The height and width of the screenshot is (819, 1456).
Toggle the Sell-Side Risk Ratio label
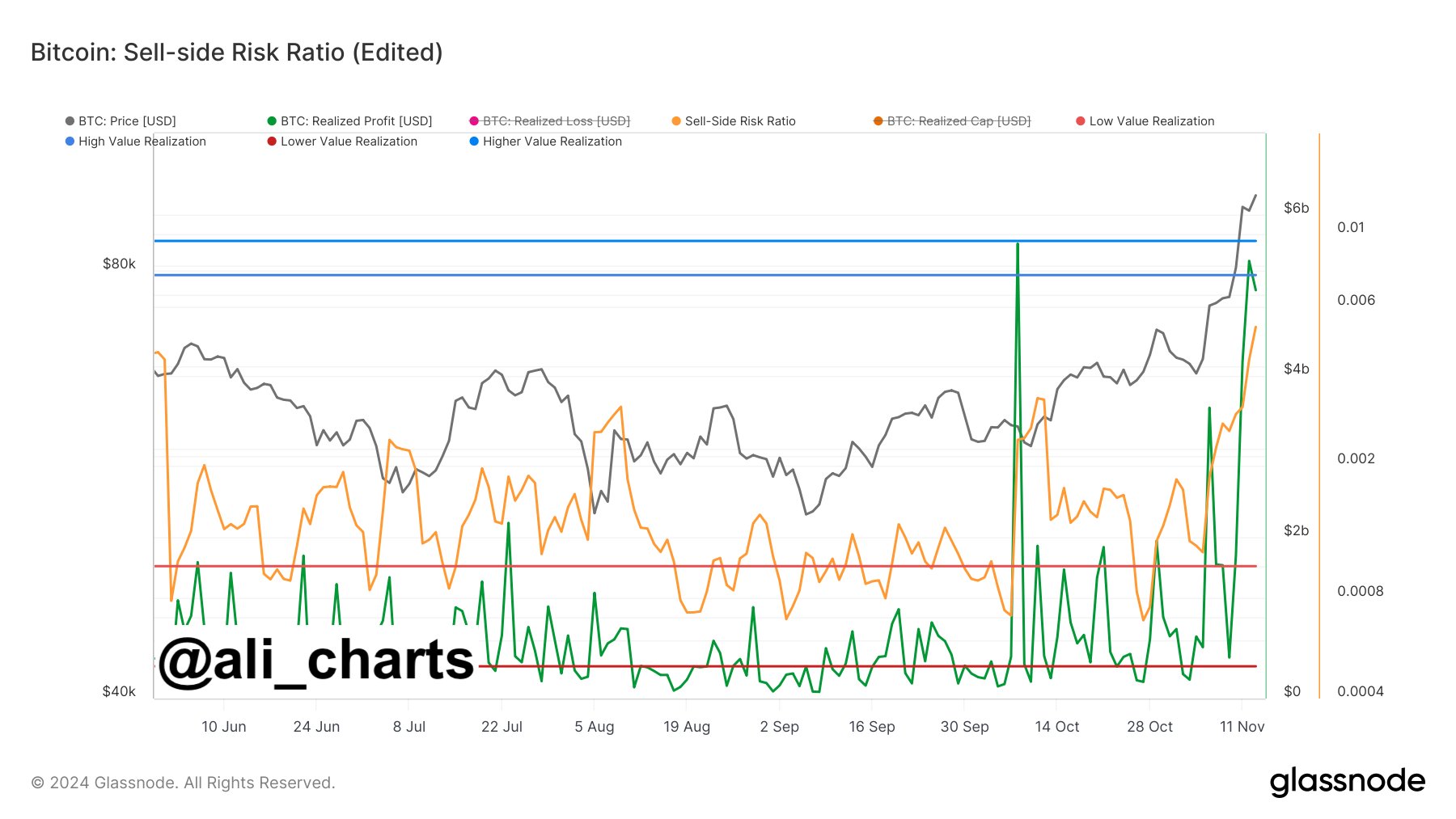tap(740, 121)
